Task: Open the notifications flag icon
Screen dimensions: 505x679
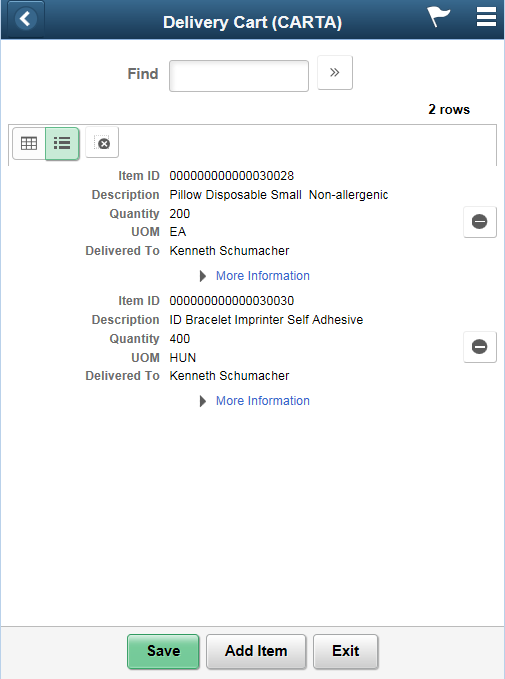Action: [x=438, y=17]
